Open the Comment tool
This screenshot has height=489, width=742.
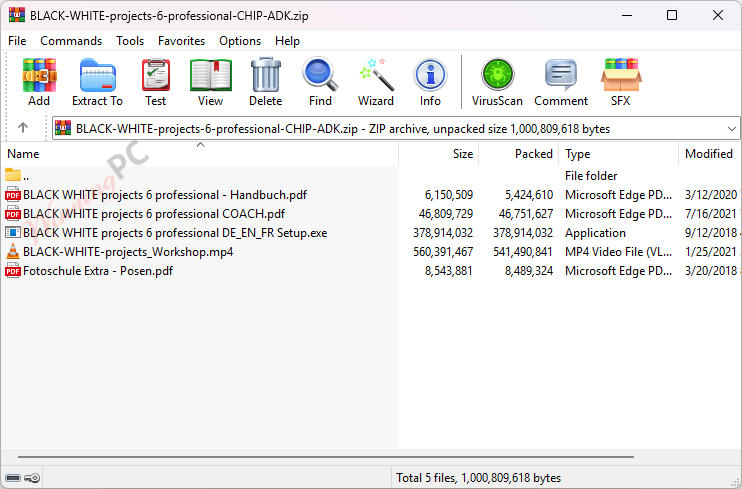pyautogui.click(x=561, y=75)
